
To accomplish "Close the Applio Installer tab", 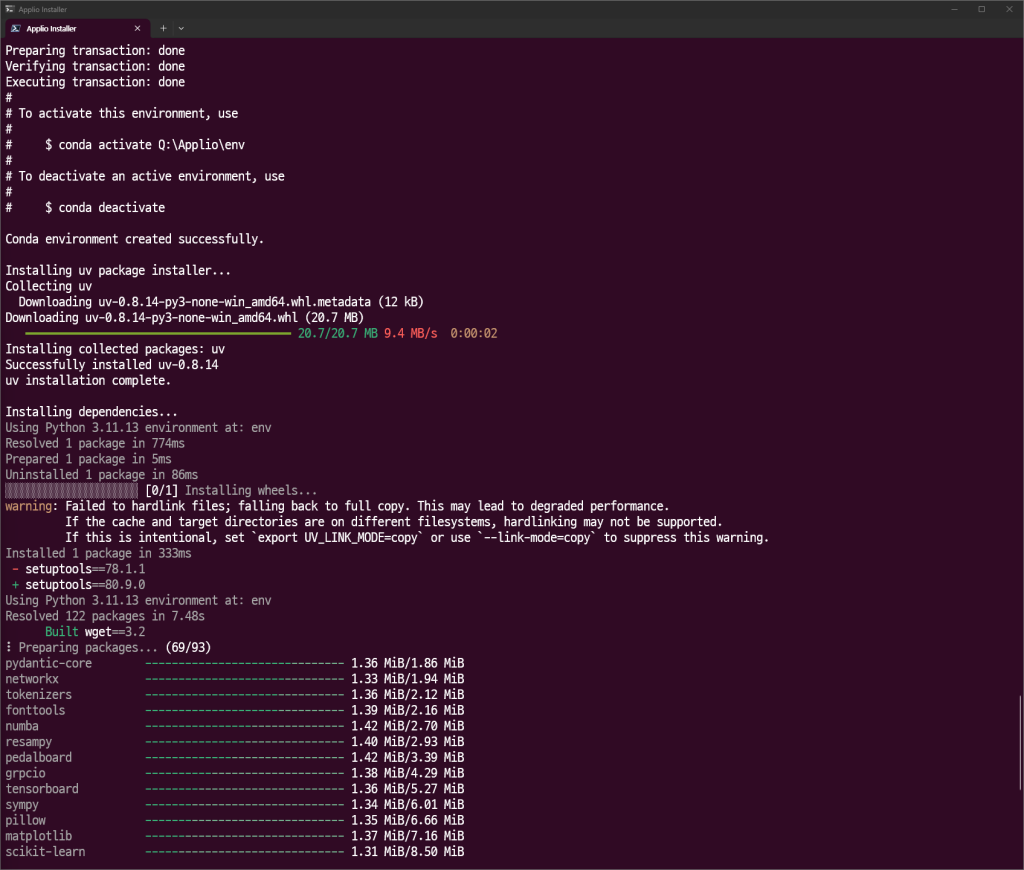I will [139, 28].
